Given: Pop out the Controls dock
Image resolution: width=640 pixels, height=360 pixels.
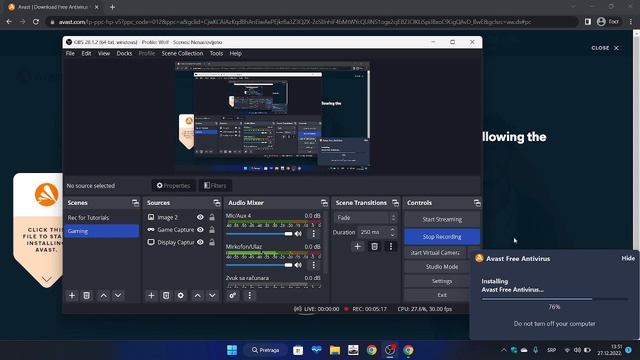Looking at the screenshot, I should tap(477, 203).
